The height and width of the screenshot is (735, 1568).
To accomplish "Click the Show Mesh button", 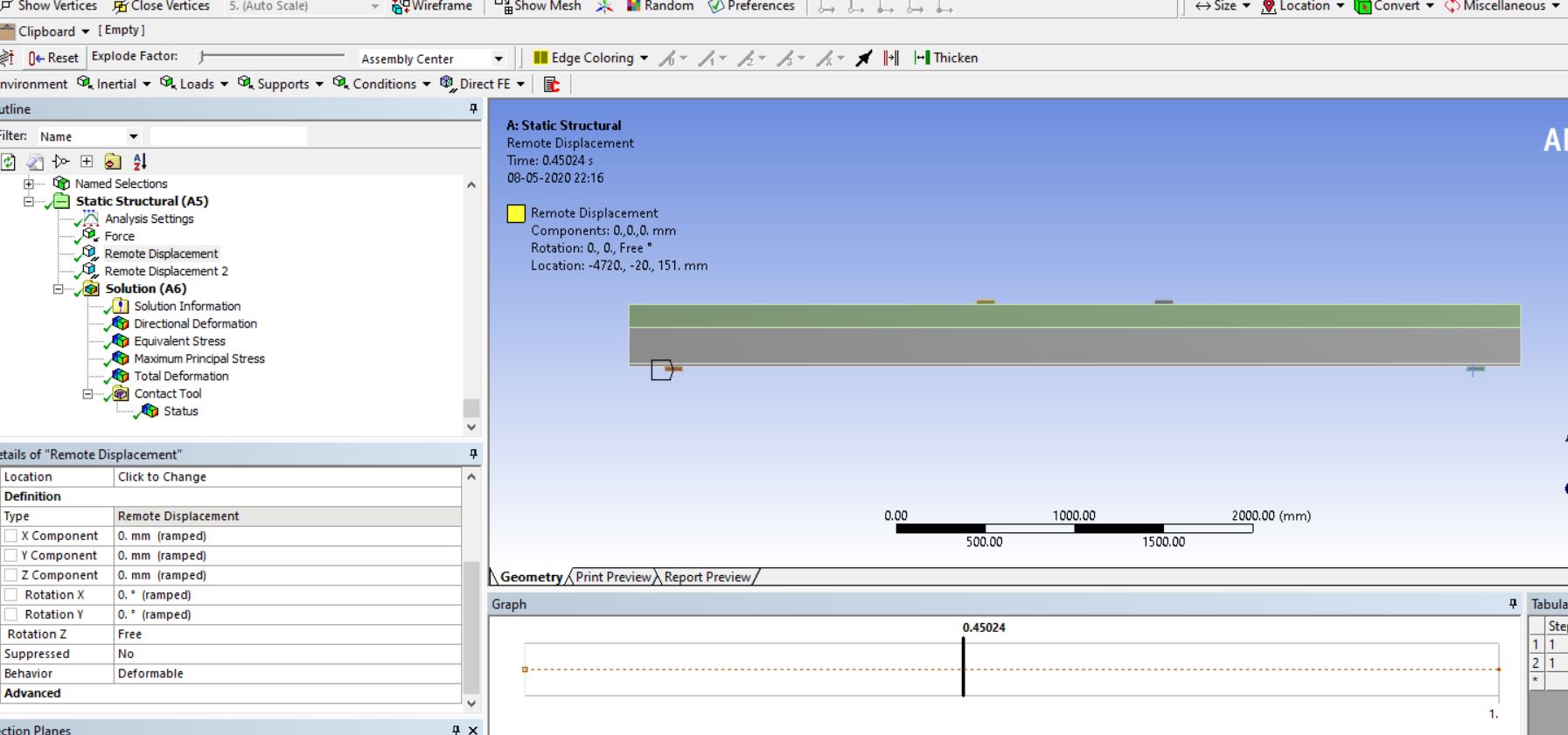I will [x=538, y=6].
